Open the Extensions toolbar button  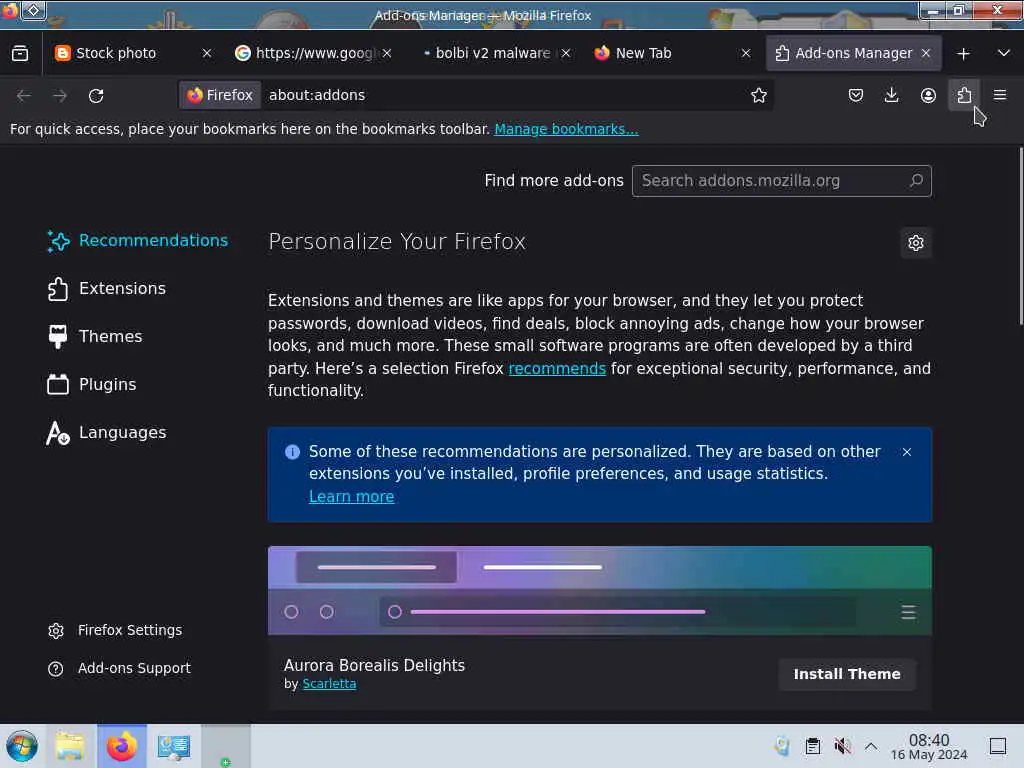(x=964, y=95)
